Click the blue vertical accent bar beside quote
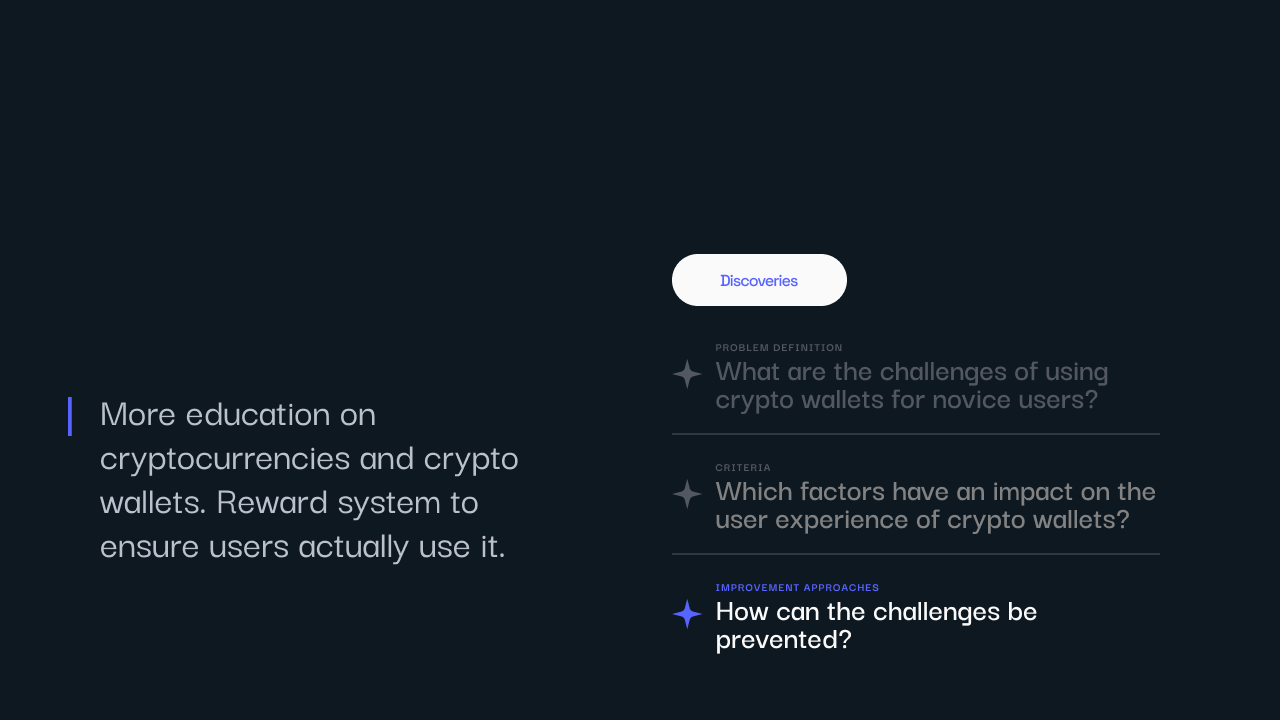 coord(70,416)
